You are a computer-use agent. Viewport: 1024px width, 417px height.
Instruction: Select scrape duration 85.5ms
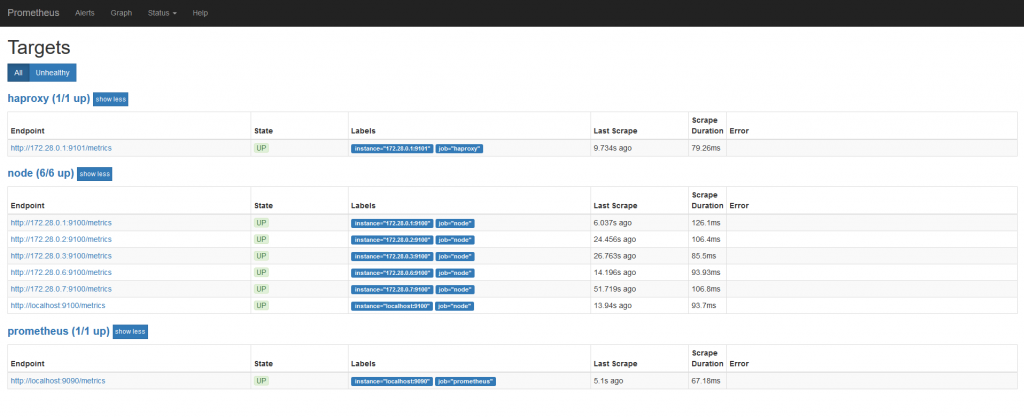pos(703,256)
